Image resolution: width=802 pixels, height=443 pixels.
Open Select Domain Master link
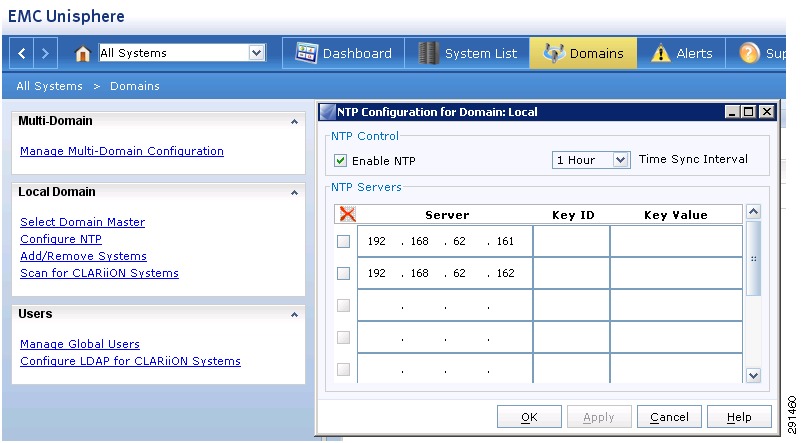[82, 222]
